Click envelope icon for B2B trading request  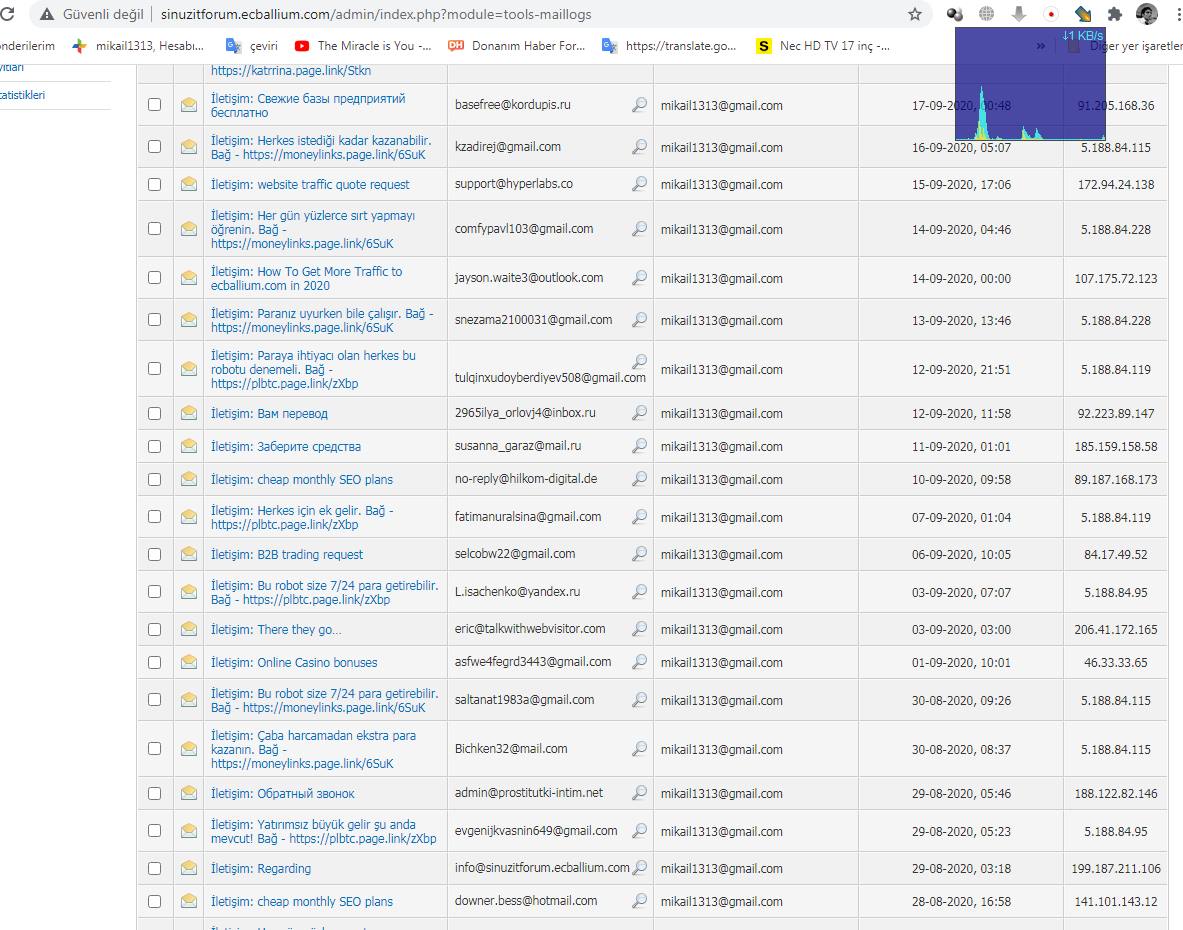(x=189, y=554)
